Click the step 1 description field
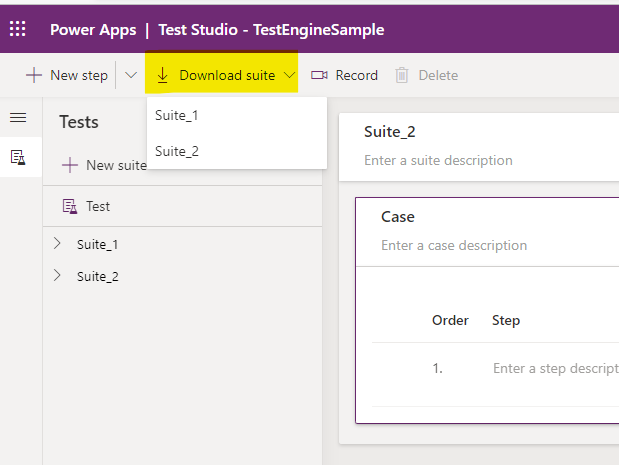Viewport: 619px width, 465px height. (x=554, y=368)
